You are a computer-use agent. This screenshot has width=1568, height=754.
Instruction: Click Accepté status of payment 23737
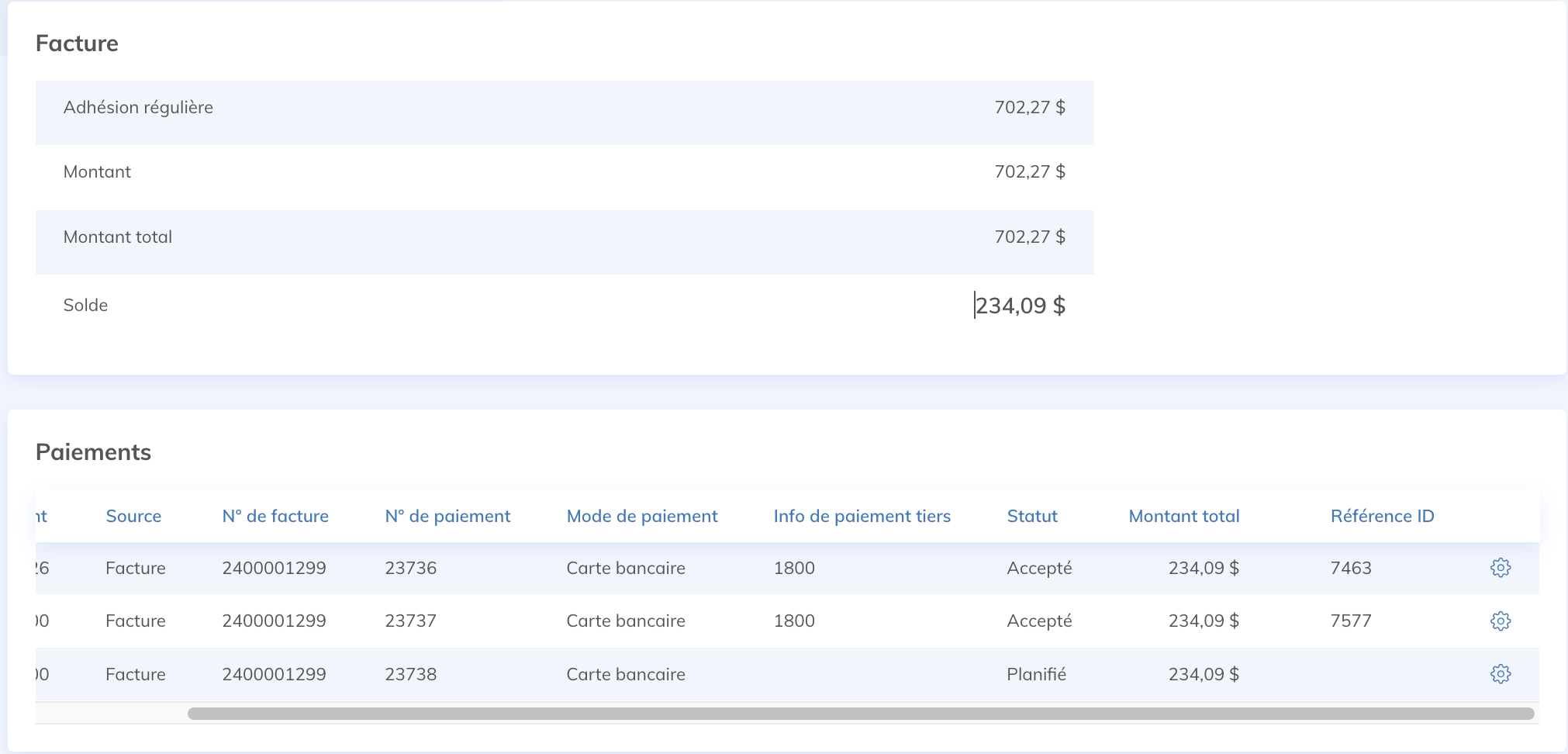click(x=1039, y=621)
